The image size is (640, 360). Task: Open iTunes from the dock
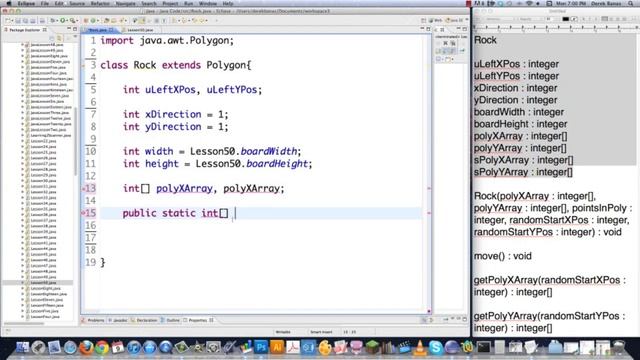coord(134,347)
